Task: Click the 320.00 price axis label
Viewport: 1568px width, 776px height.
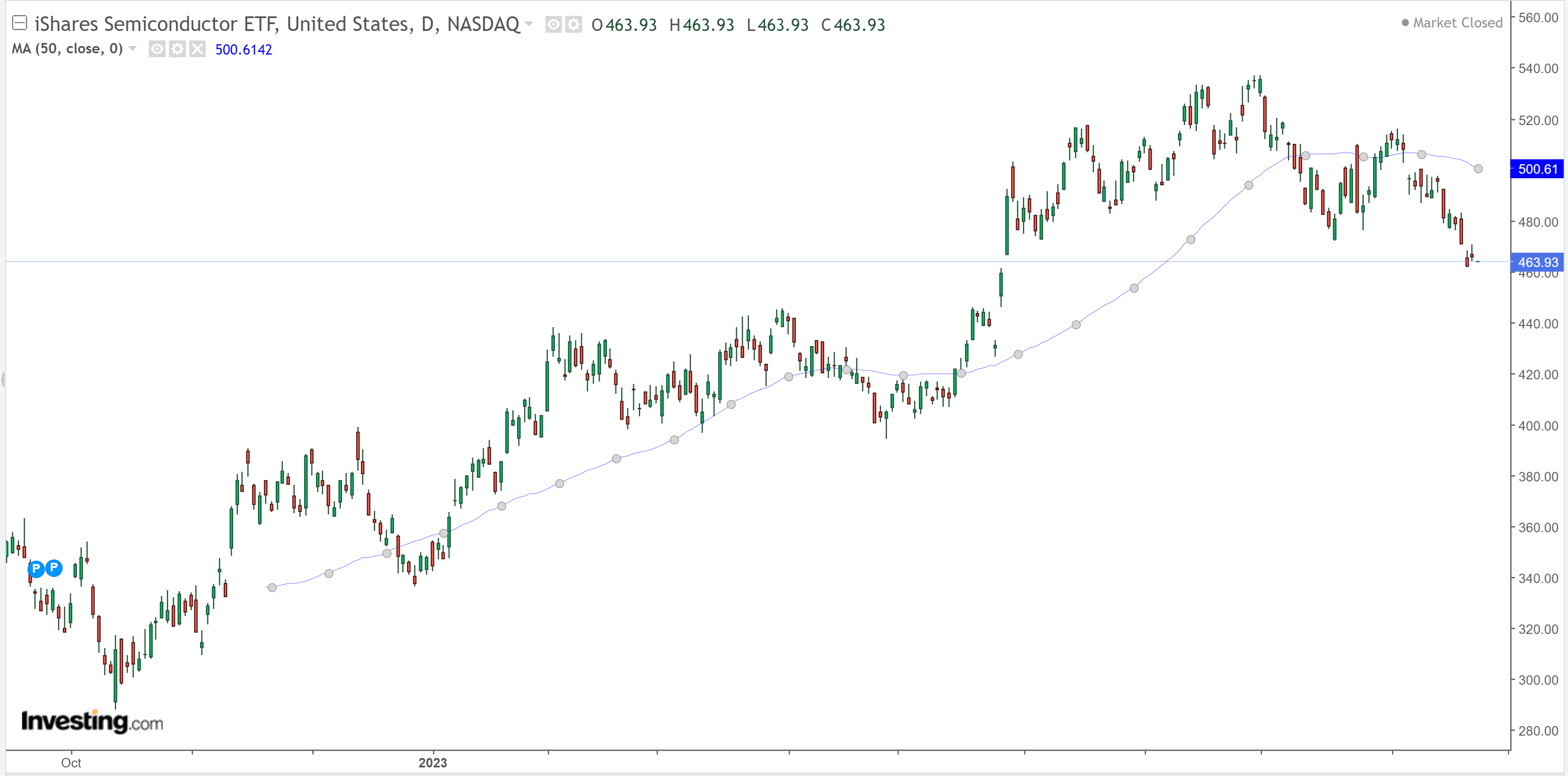Action: [1538, 629]
